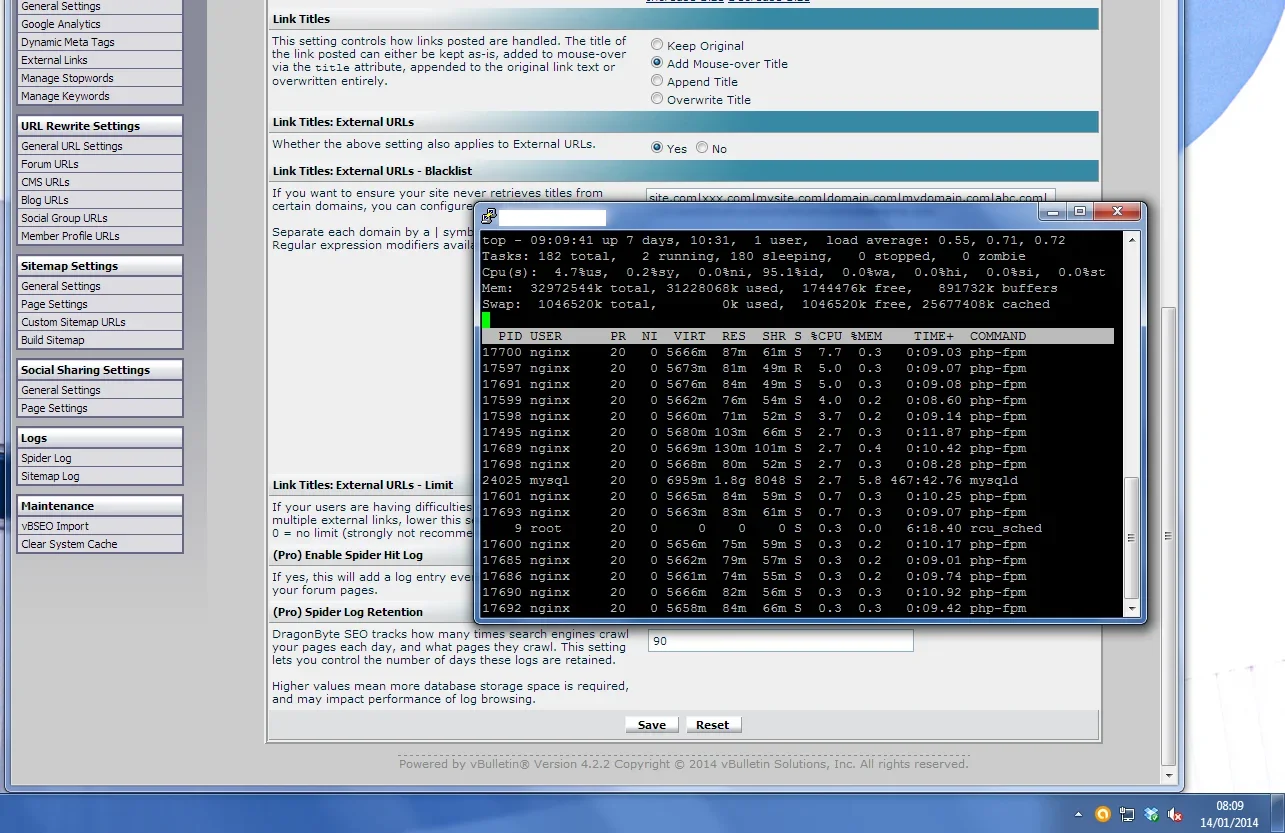Click the Maintenance sidebar header
The image size is (1285, 833).
click(x=100, y=506)
